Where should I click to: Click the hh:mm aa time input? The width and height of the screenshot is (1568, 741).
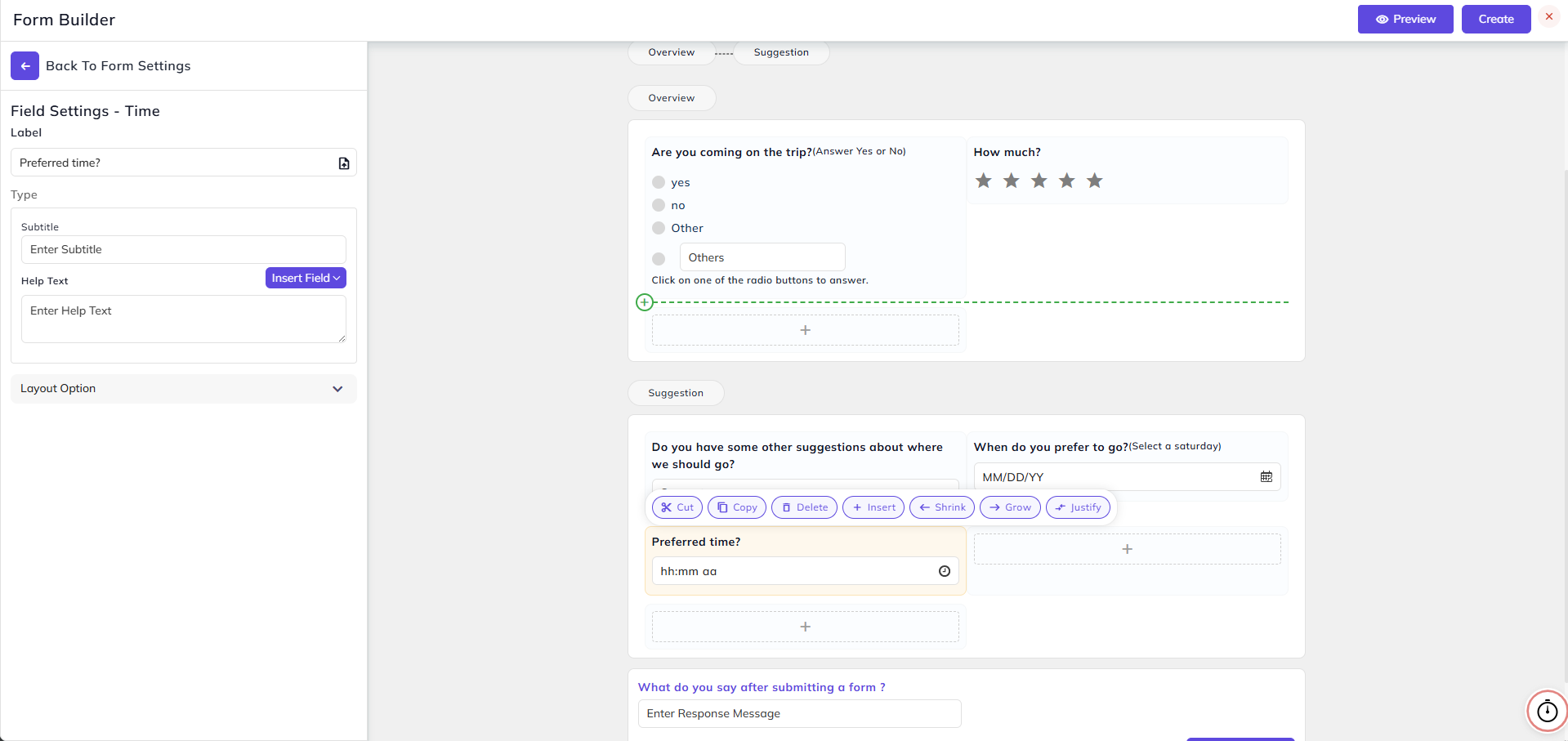point(806,571)
